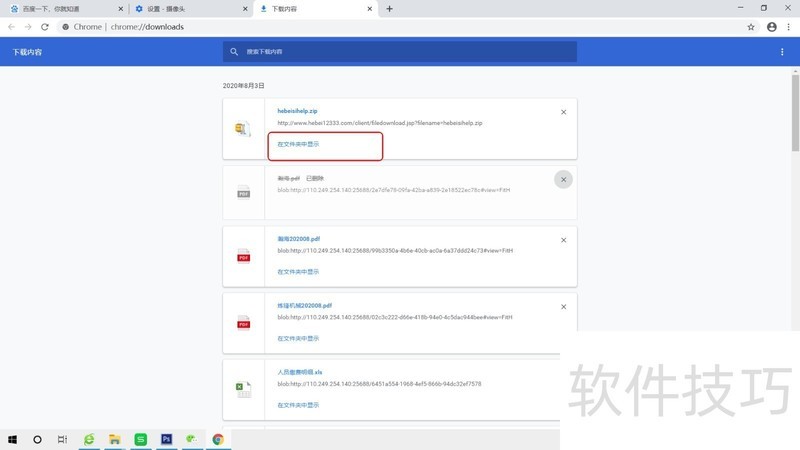The width and height of the screenshot is (800, 450).
Task: Open the .xls spreadsheet download link
Action: (x=300, y=372)
